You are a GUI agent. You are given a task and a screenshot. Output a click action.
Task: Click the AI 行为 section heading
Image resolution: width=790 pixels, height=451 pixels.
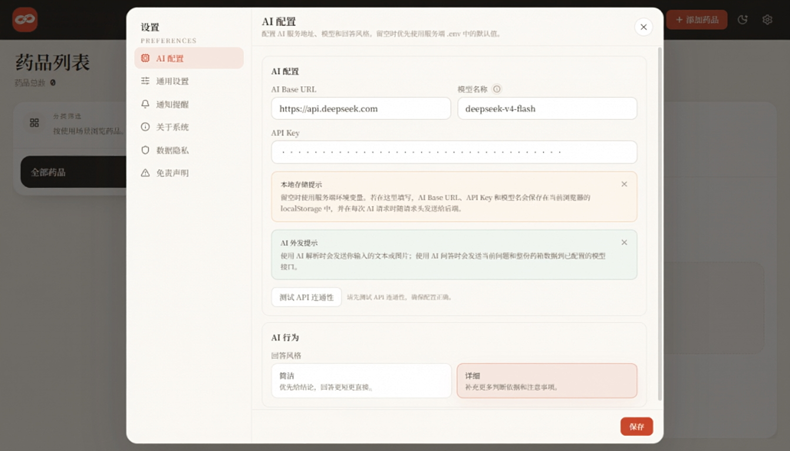point(285,338)
